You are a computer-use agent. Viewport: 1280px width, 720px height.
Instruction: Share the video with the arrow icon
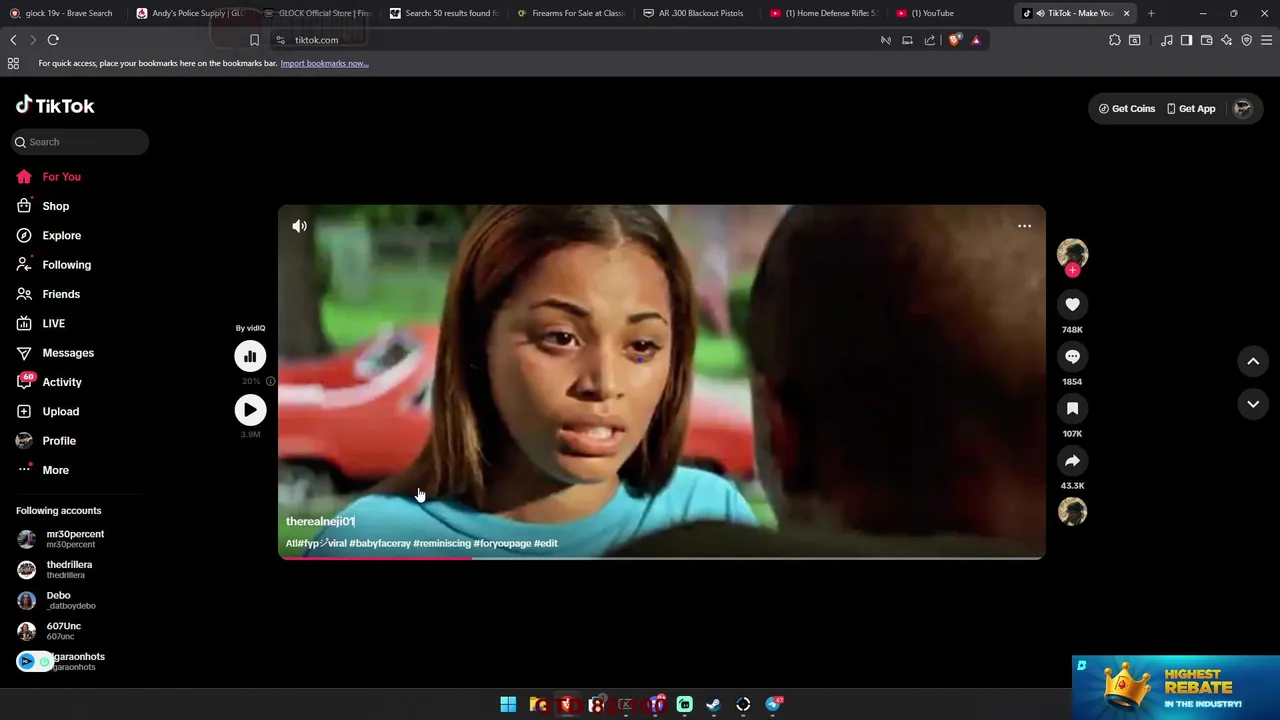pyautogui.click(x=1072, y=460)
